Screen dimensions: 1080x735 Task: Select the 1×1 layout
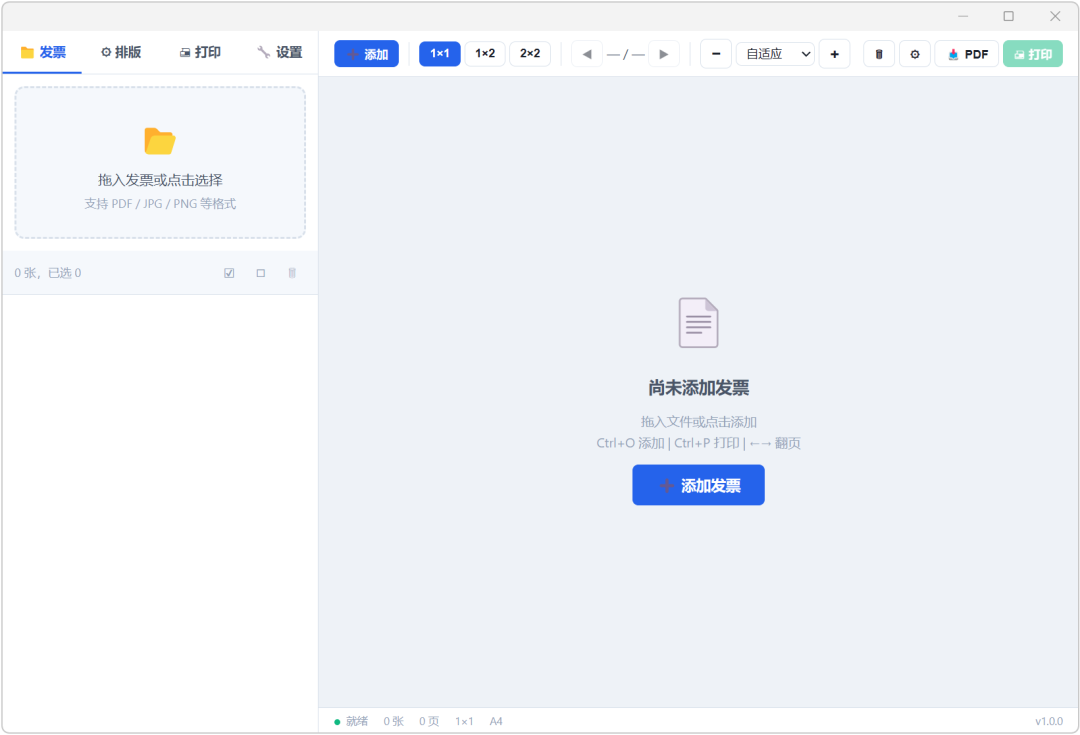click(439, 54)
